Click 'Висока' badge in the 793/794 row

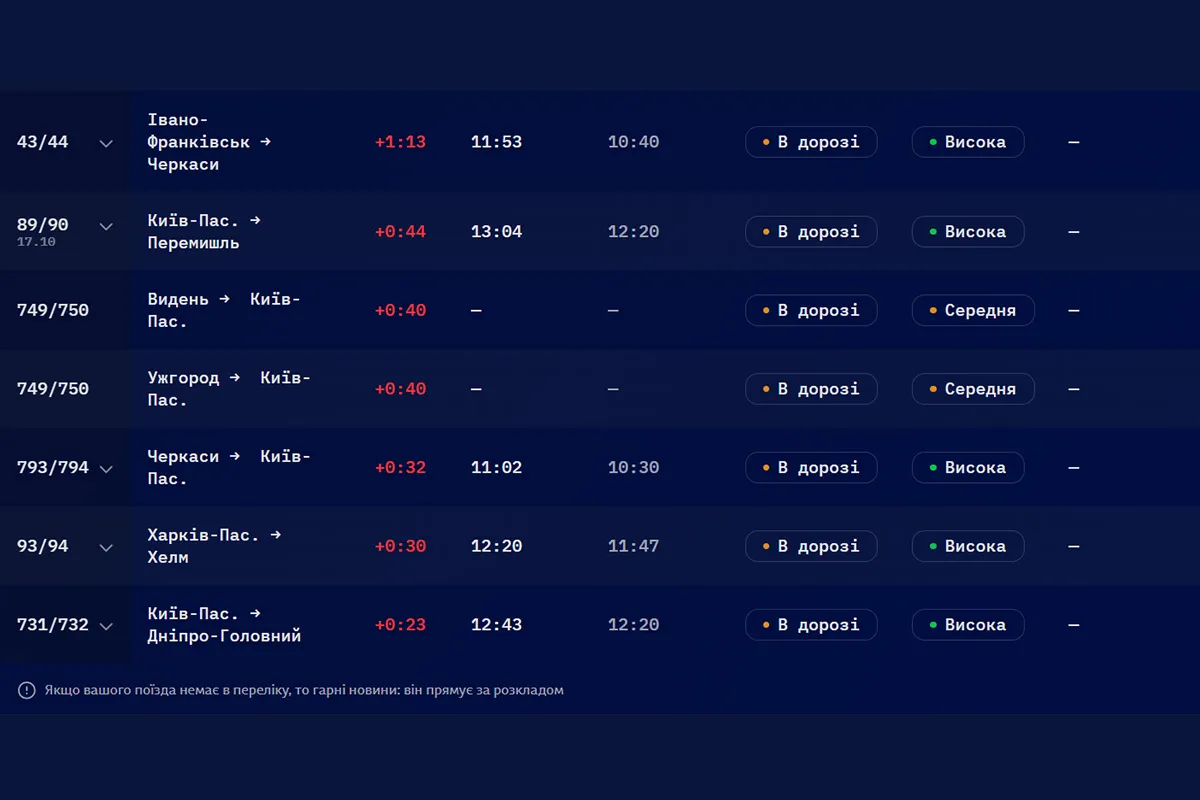pyautogui.click(x=968, y=467)
